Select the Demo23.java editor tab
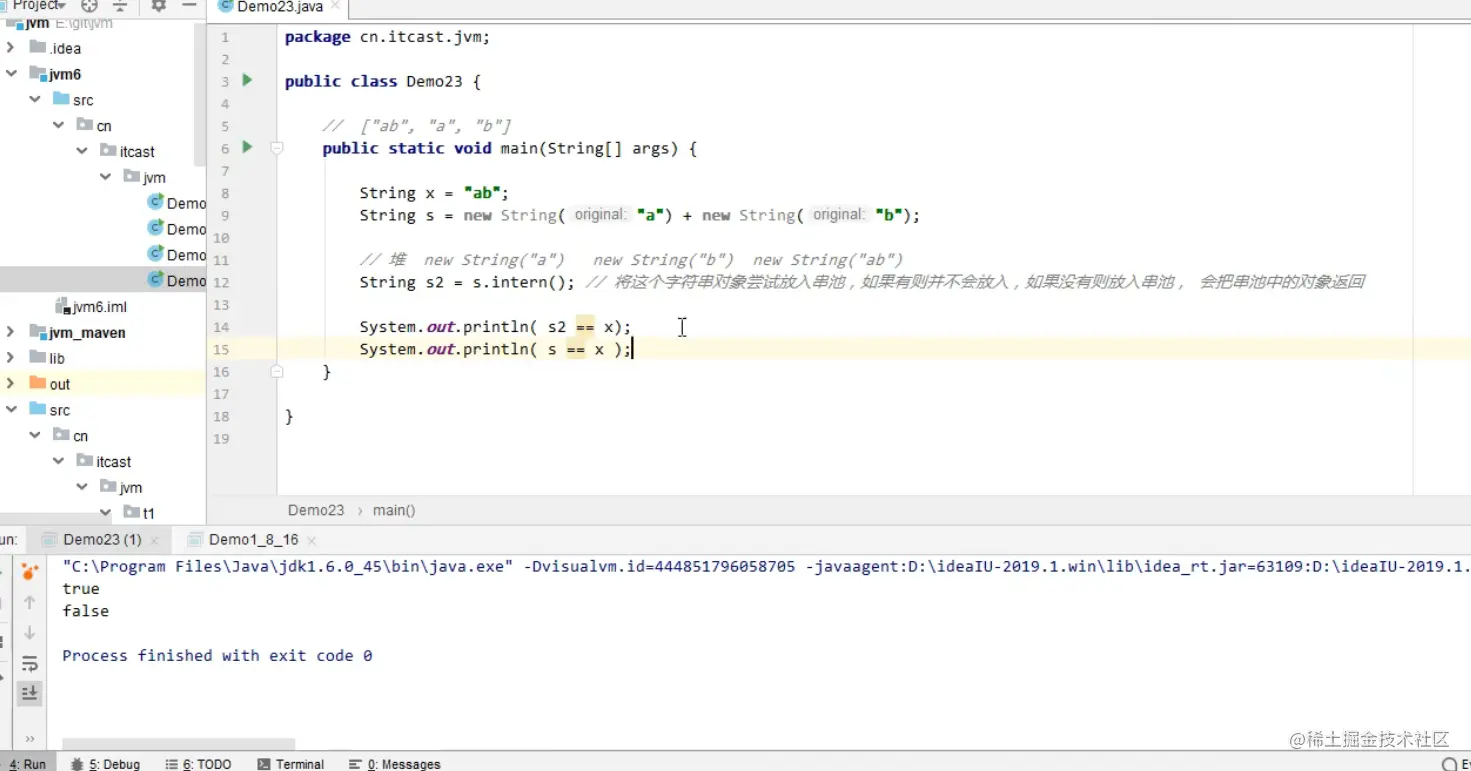 click(280, 7)
